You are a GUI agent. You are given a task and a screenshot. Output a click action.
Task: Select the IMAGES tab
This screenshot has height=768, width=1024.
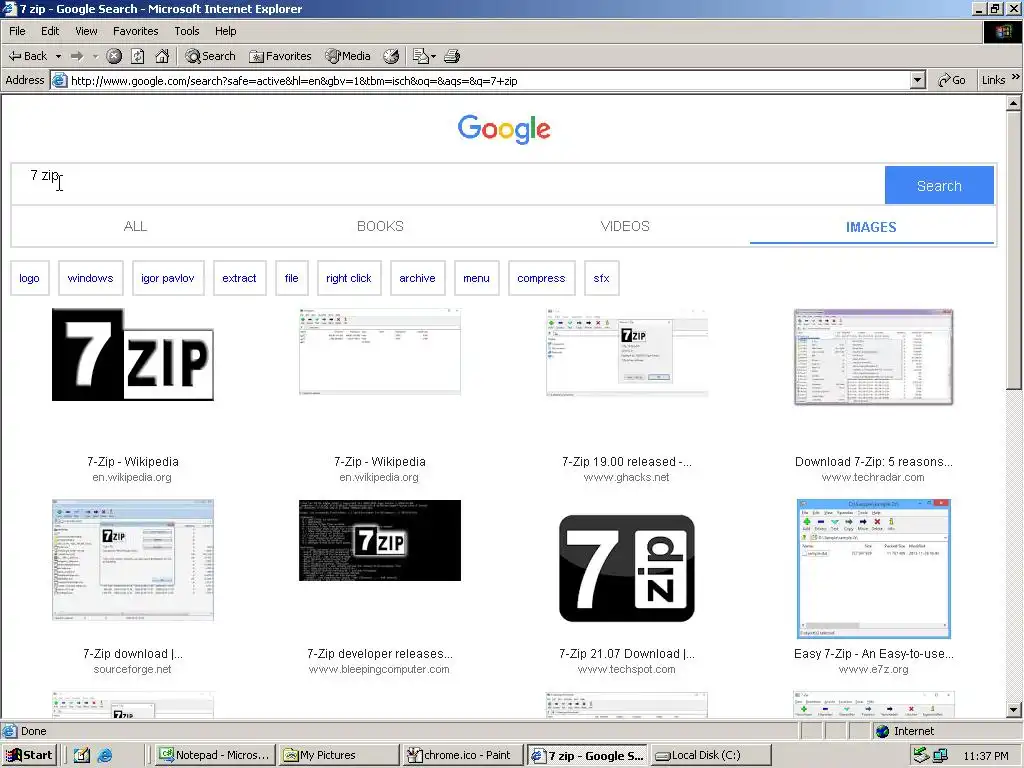click(x=871, y=227)
